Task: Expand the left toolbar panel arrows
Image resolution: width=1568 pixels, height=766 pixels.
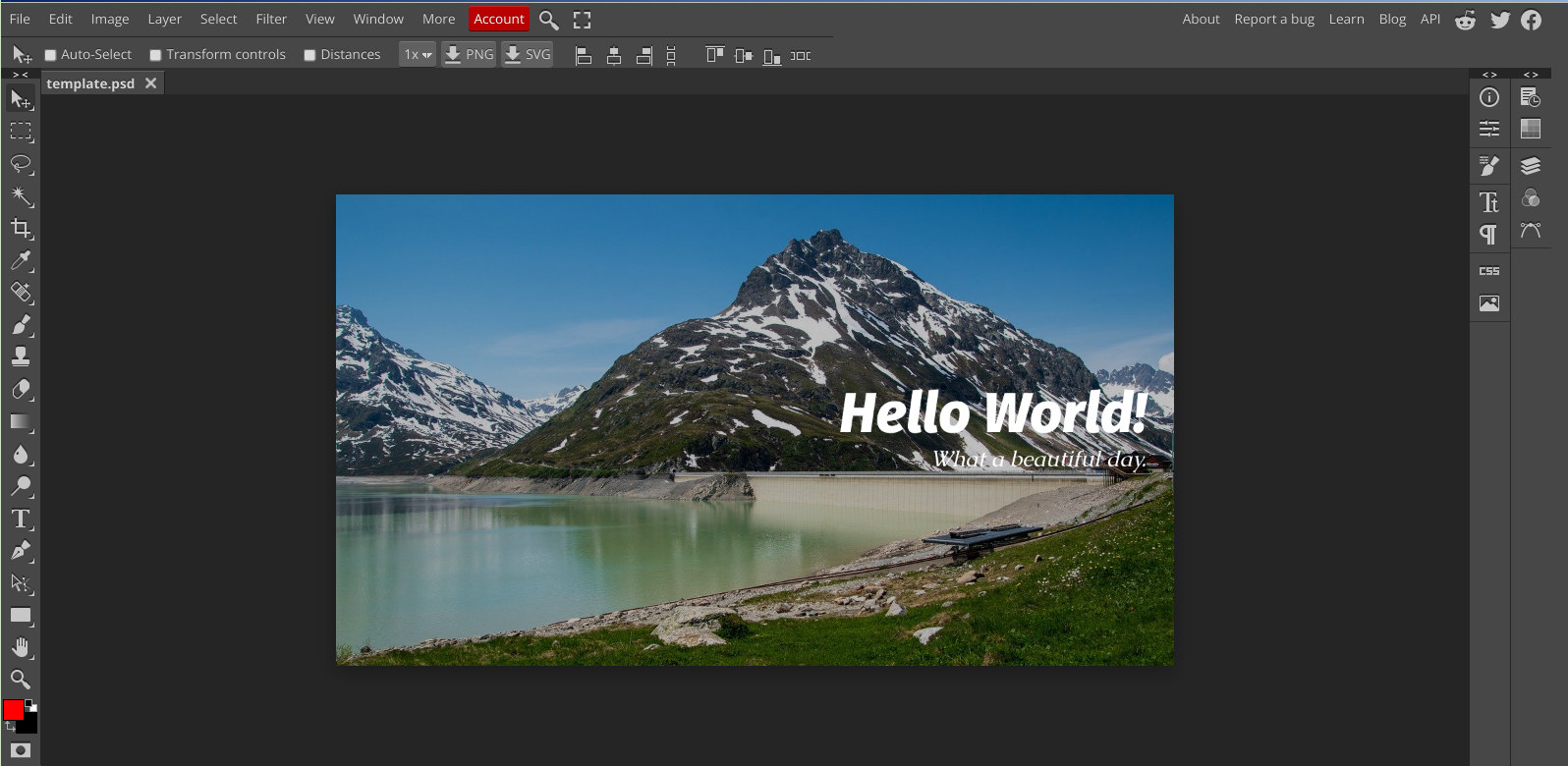Action: pos(20,75)
